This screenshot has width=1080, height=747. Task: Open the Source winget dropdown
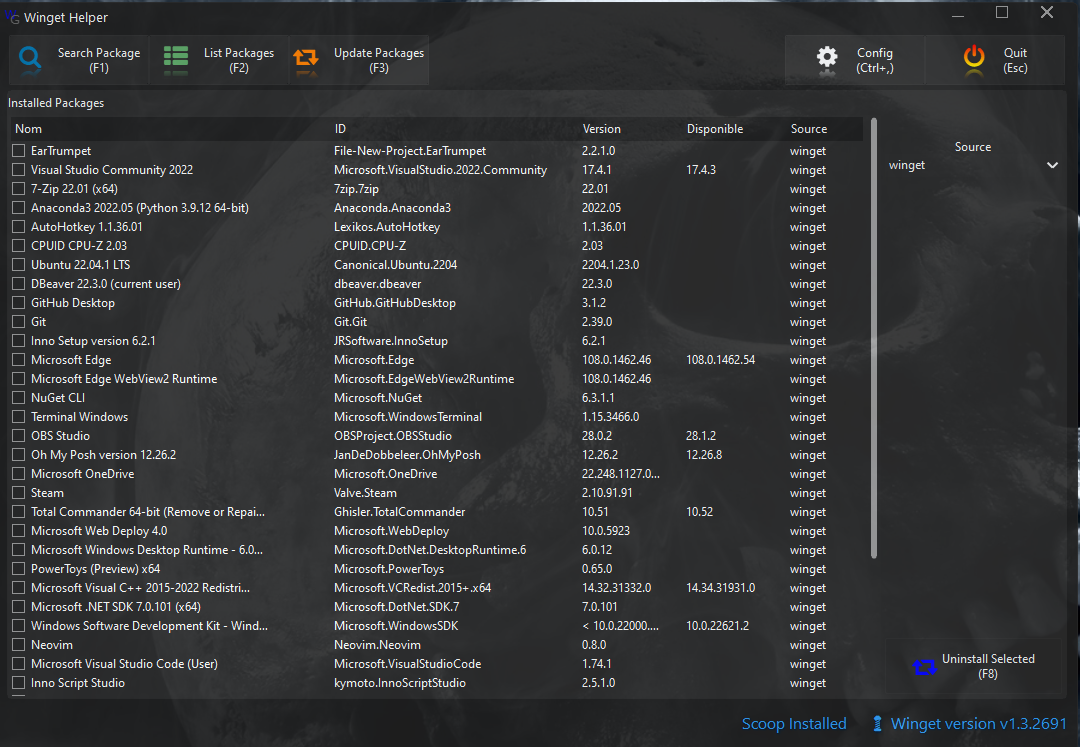click(973, 165)
